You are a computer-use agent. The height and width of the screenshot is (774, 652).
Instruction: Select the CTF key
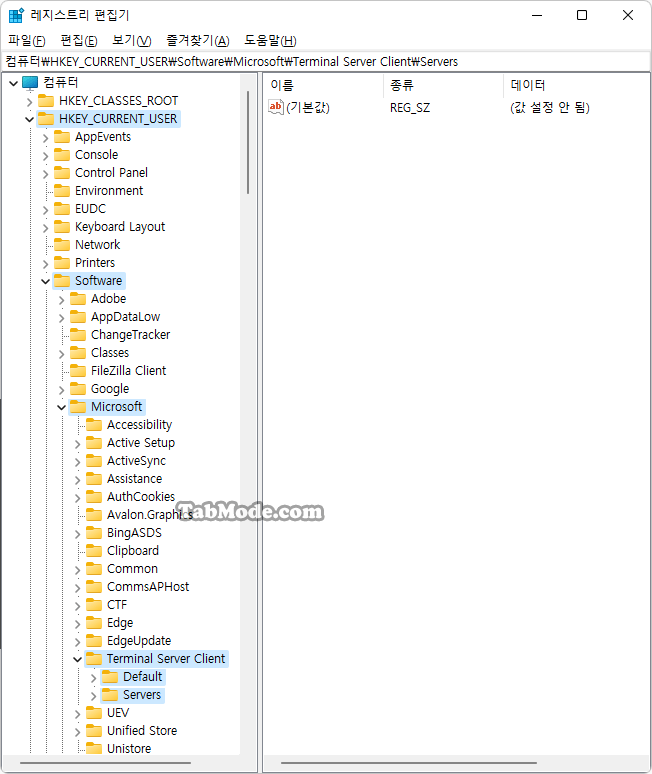pos(117,605)
